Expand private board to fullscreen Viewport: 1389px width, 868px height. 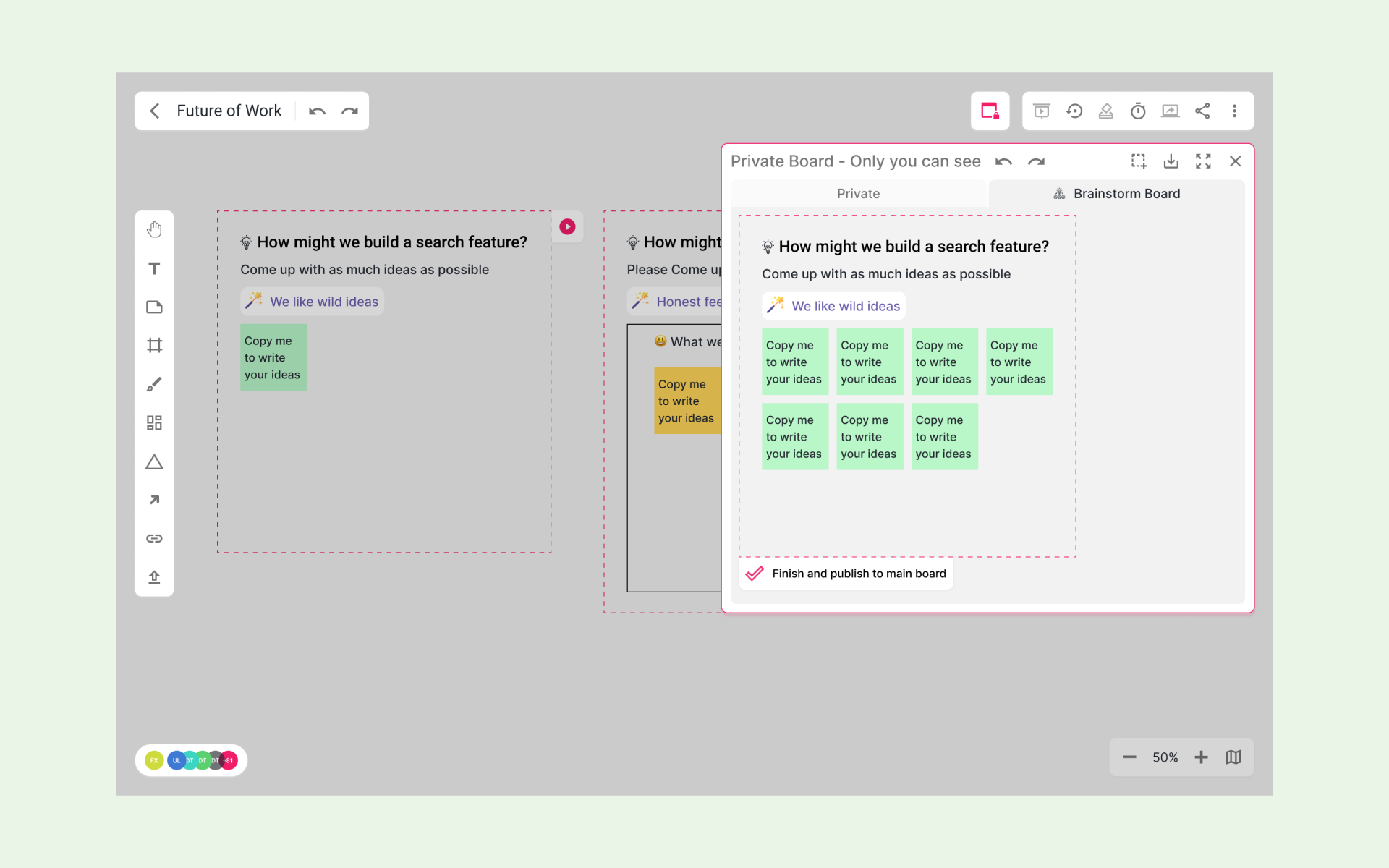pos(1203,161)
